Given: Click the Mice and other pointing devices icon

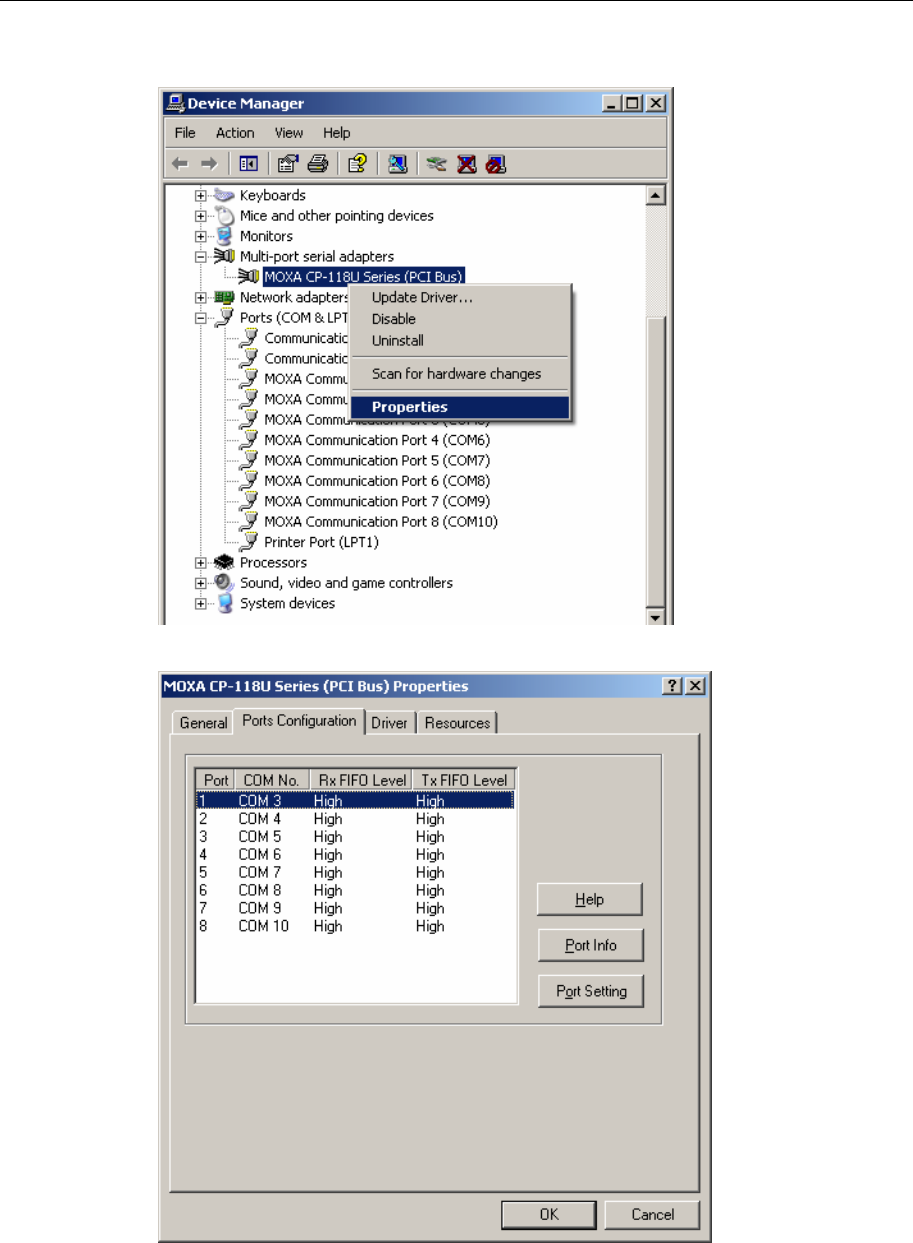Looking at the screenshot, I should [224, 216].
